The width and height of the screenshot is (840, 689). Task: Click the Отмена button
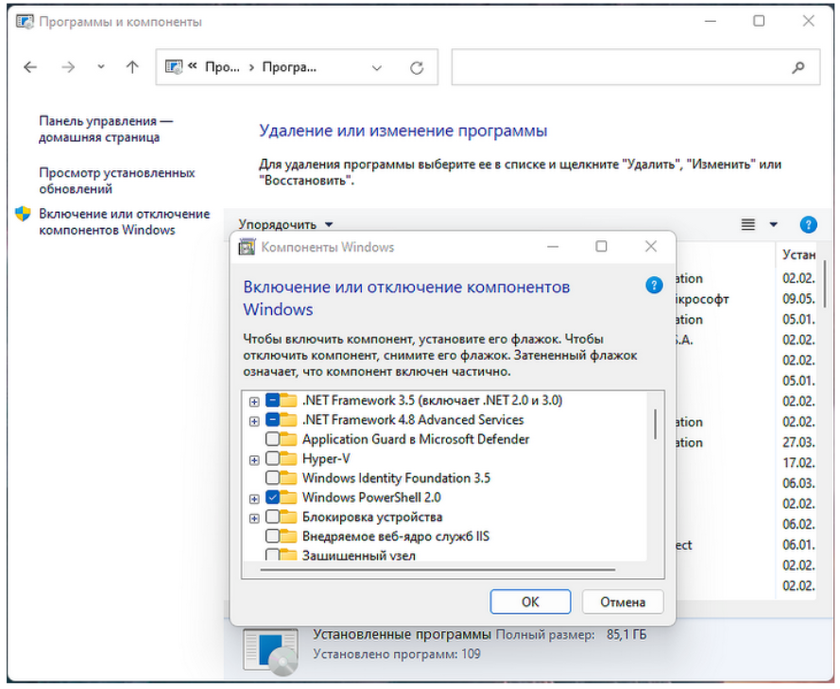[623, 601]
